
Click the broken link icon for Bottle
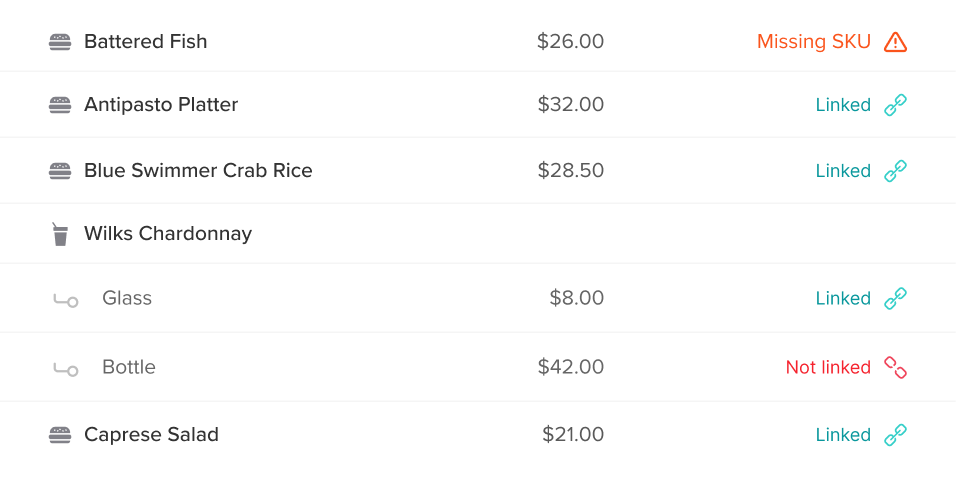pyautogui.click(x=895, y=367)
